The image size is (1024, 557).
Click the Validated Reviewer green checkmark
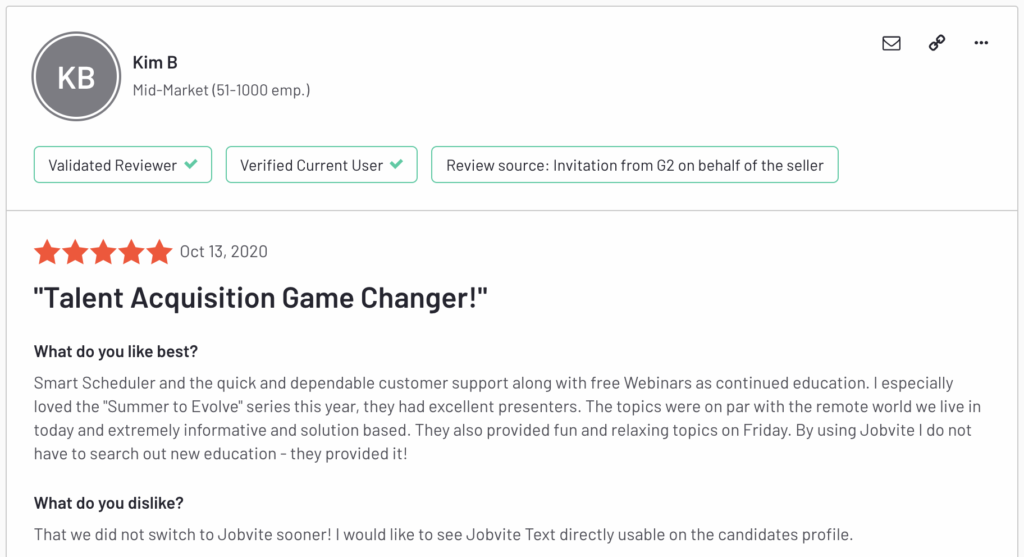(x=191, y=165)
